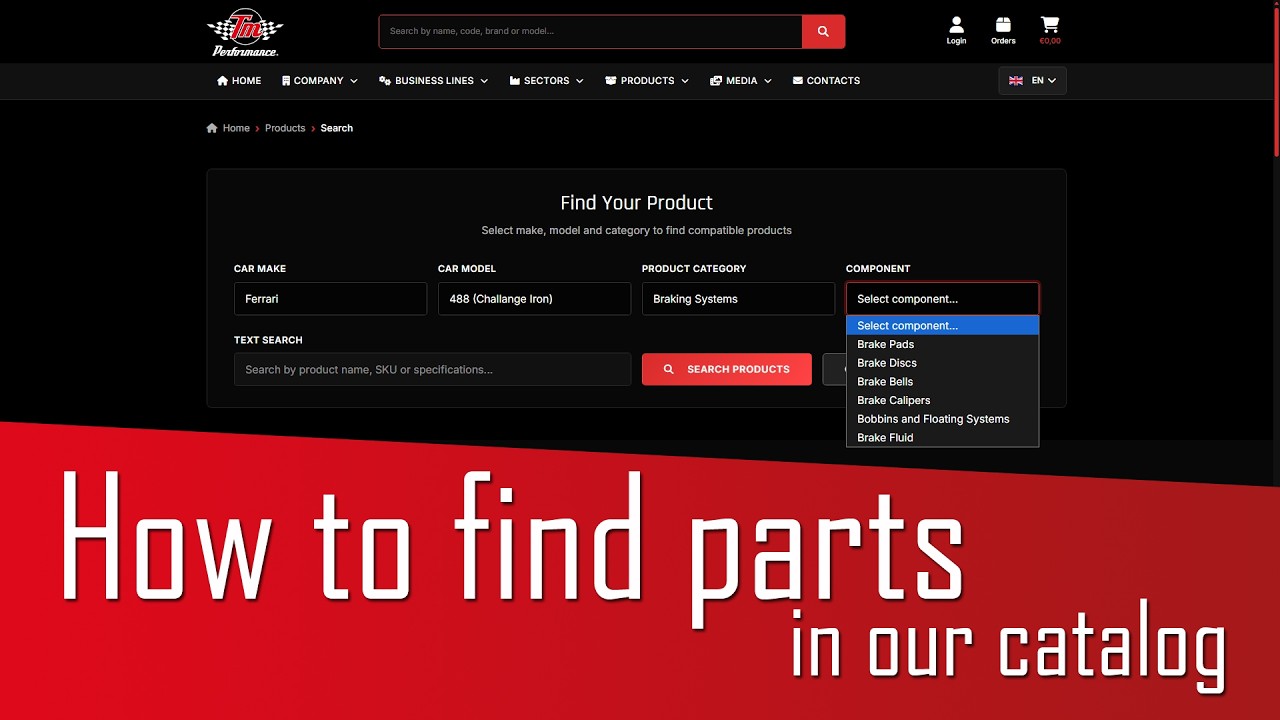Select Brake Discs from component list
Viewport: 1280px width, 720px height.
tap(942, 363)
